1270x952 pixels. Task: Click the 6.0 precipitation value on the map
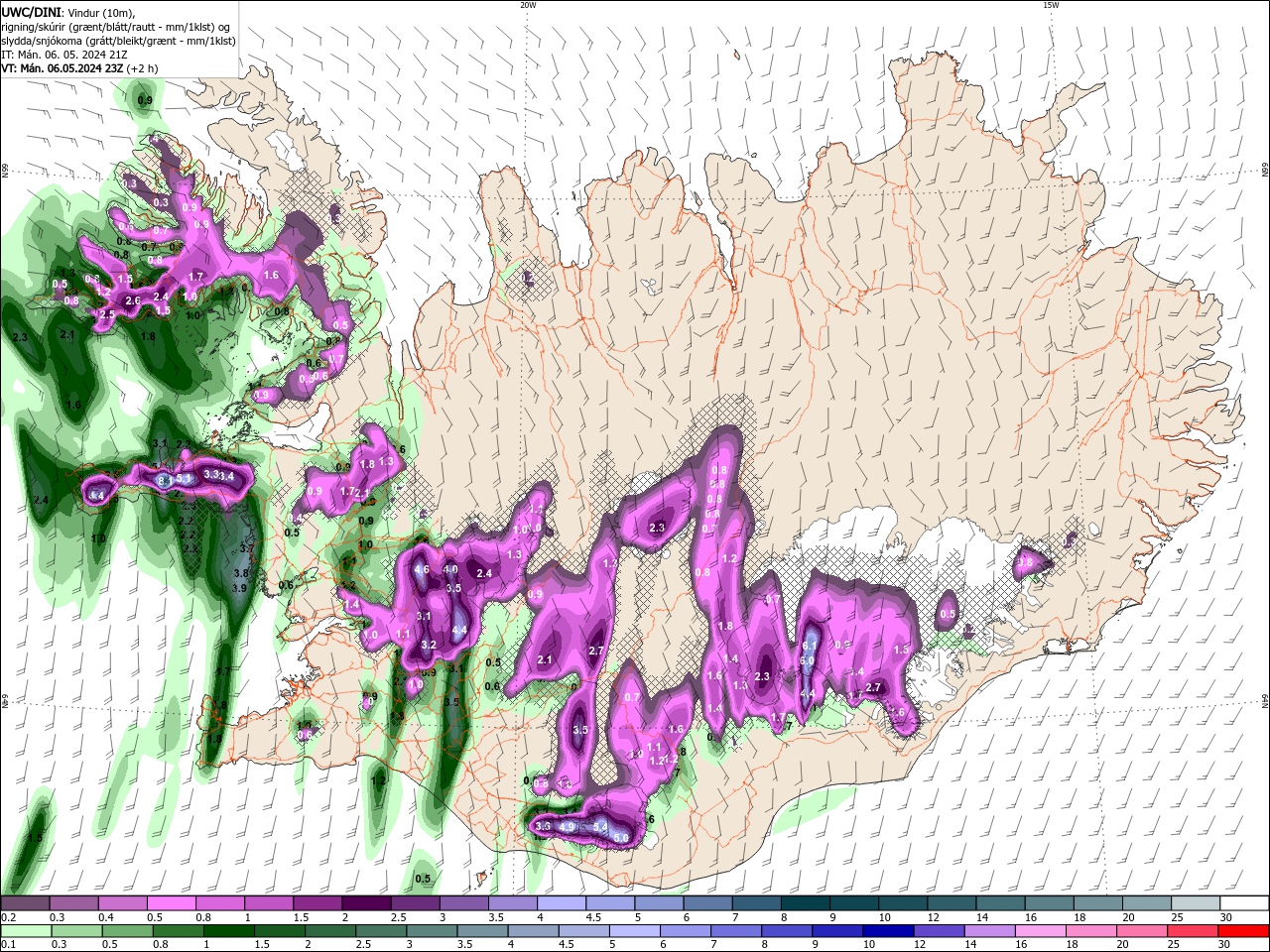[807, 660]
